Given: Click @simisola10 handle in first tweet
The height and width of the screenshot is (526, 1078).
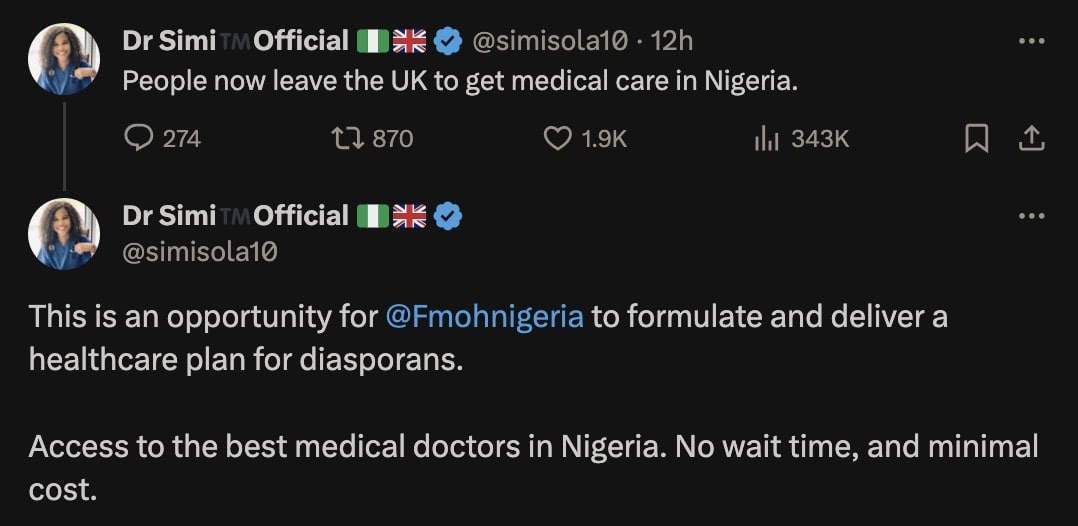Looking at the screenshot, I should point(549,41).
